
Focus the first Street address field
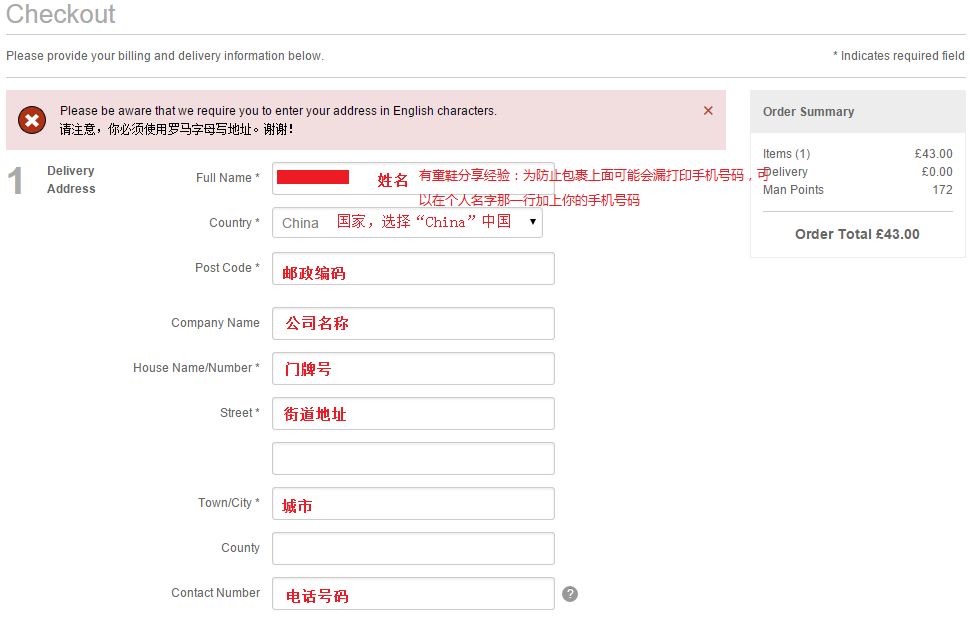click(413, 413)
